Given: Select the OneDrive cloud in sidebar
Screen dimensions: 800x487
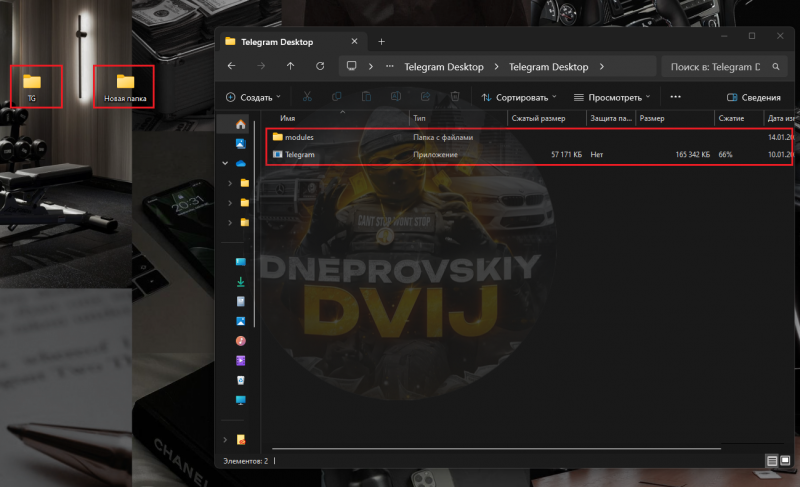Looking at the screenshot, I should tap(241, 164).
